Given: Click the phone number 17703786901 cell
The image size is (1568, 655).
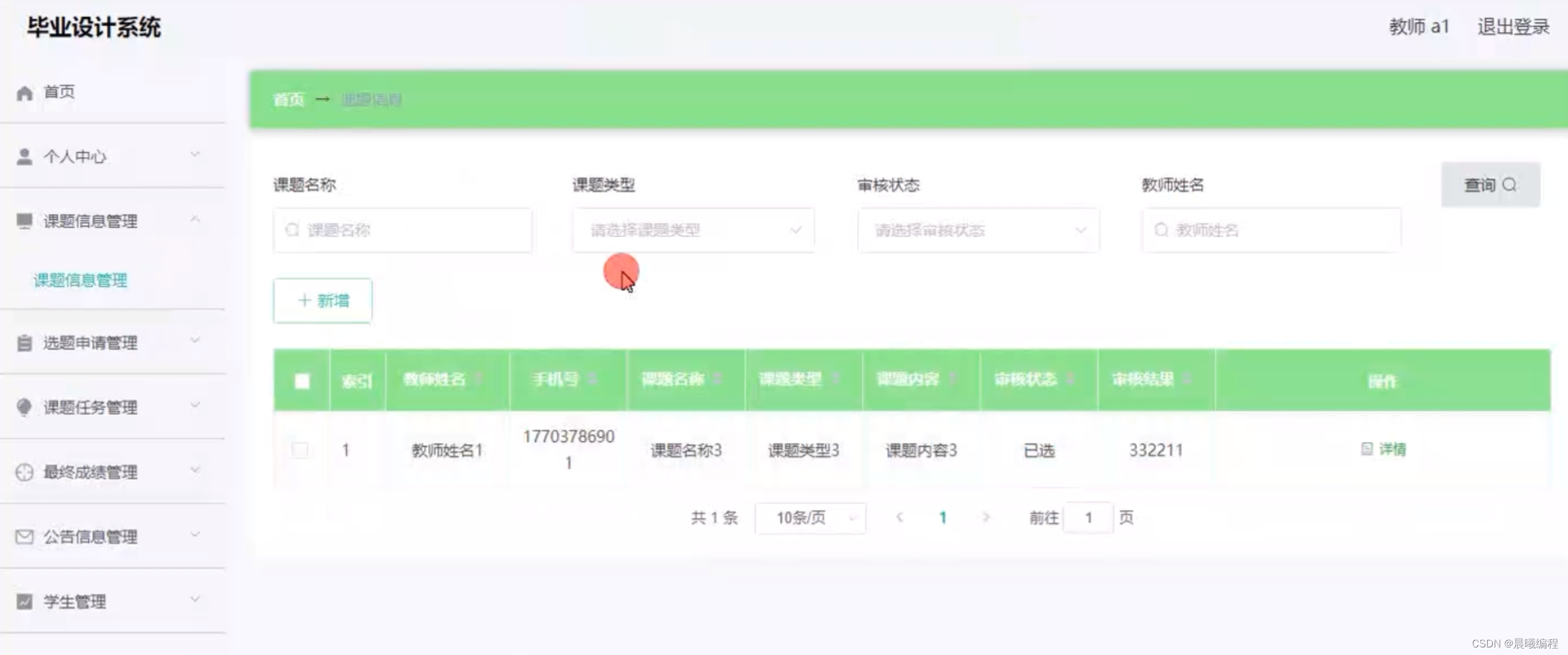Looking at the screenshot, I should [568, 449].
